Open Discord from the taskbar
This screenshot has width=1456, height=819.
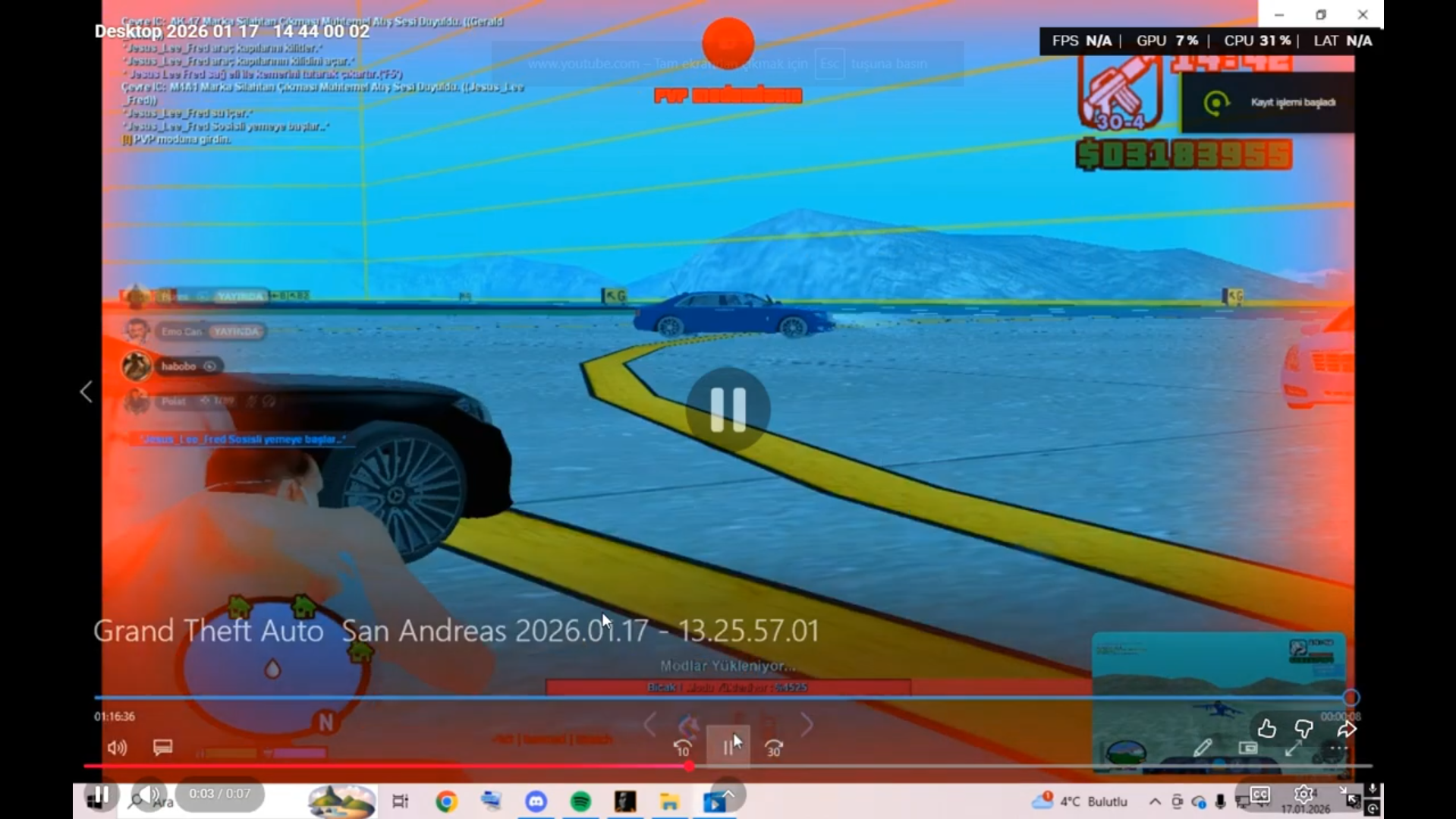click(536, 802)
